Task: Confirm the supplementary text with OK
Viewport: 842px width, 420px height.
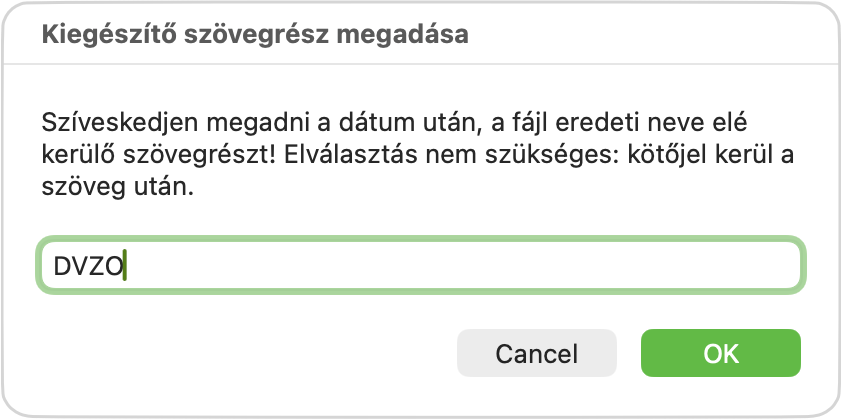Action: 720,353
